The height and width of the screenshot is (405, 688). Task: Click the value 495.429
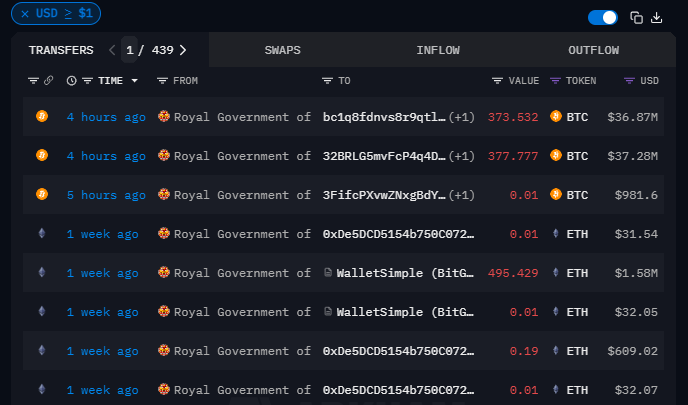[x=513, y=273]
